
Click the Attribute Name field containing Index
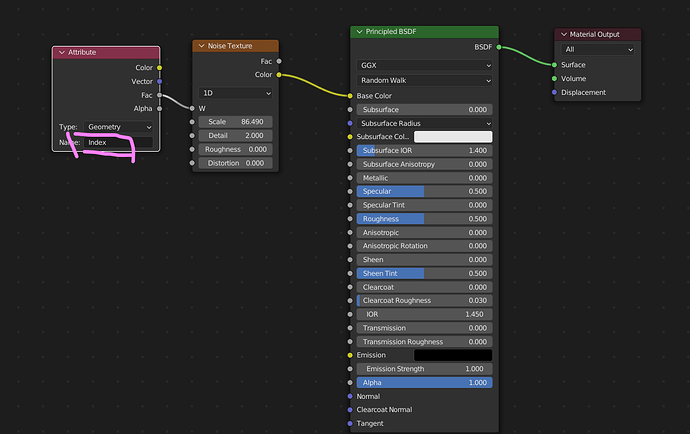(118, 142)
